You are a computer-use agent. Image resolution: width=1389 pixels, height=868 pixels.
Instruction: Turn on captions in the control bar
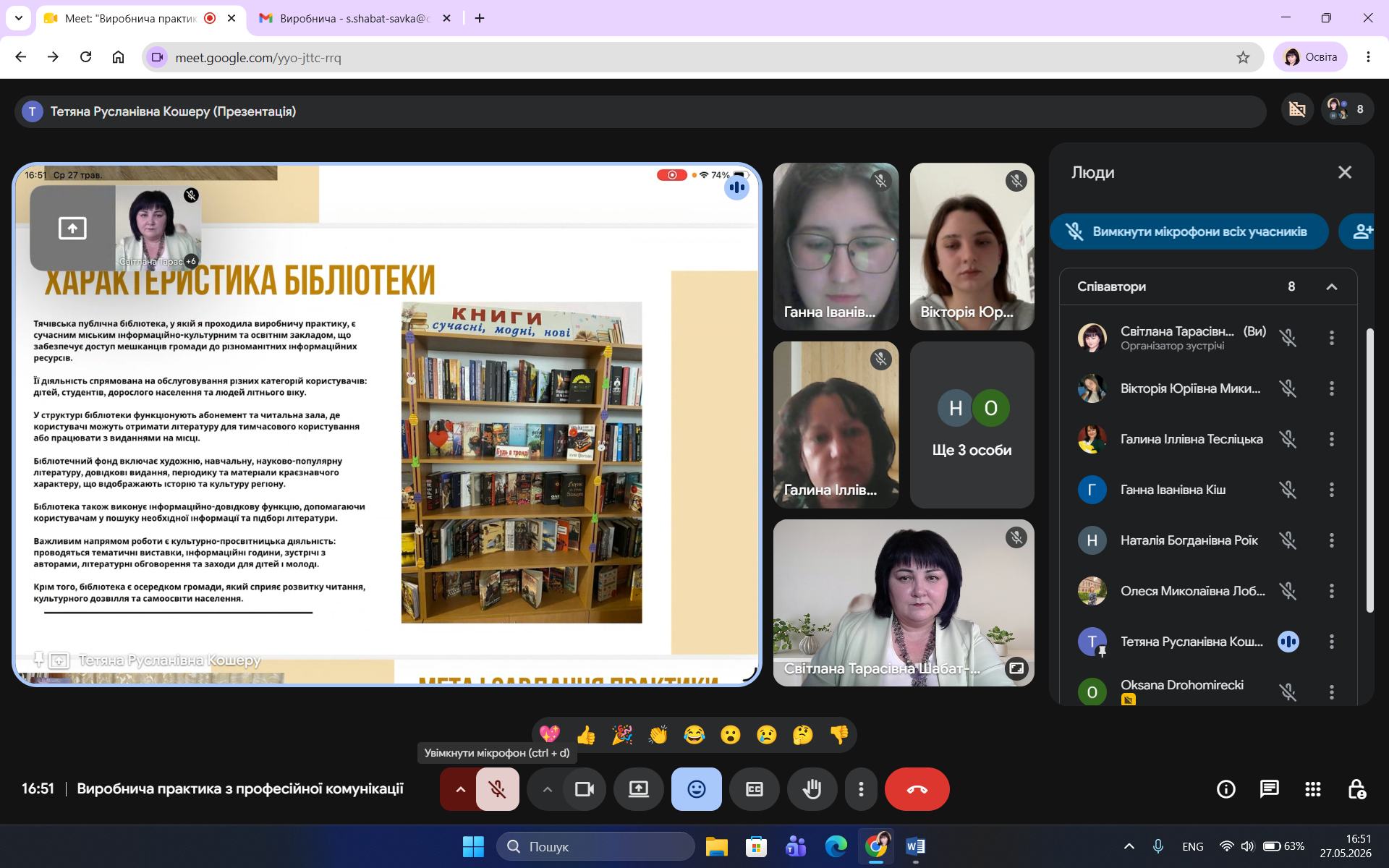point(754,789)
